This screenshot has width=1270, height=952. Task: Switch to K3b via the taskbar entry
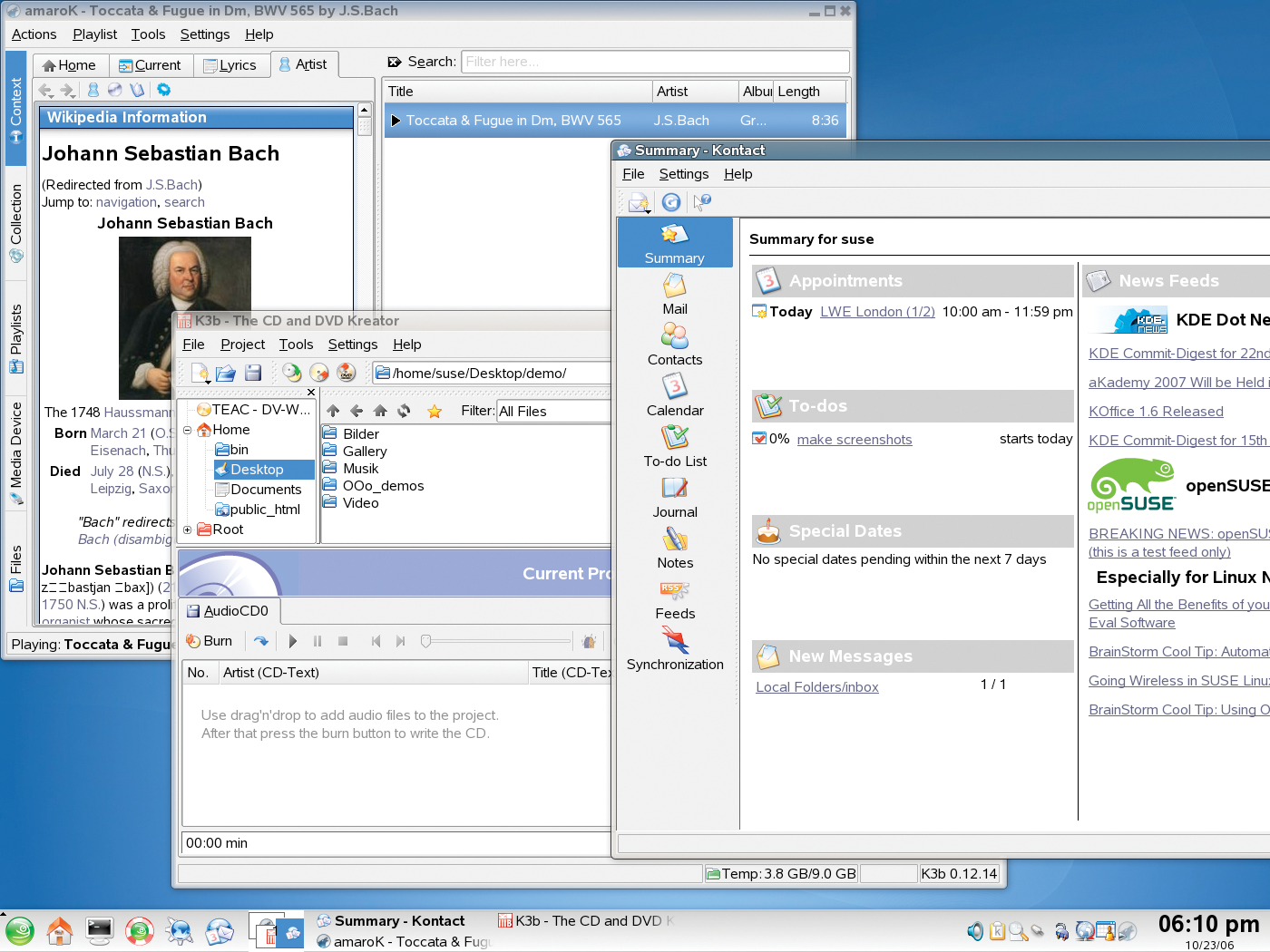click(x=586, y=921)
